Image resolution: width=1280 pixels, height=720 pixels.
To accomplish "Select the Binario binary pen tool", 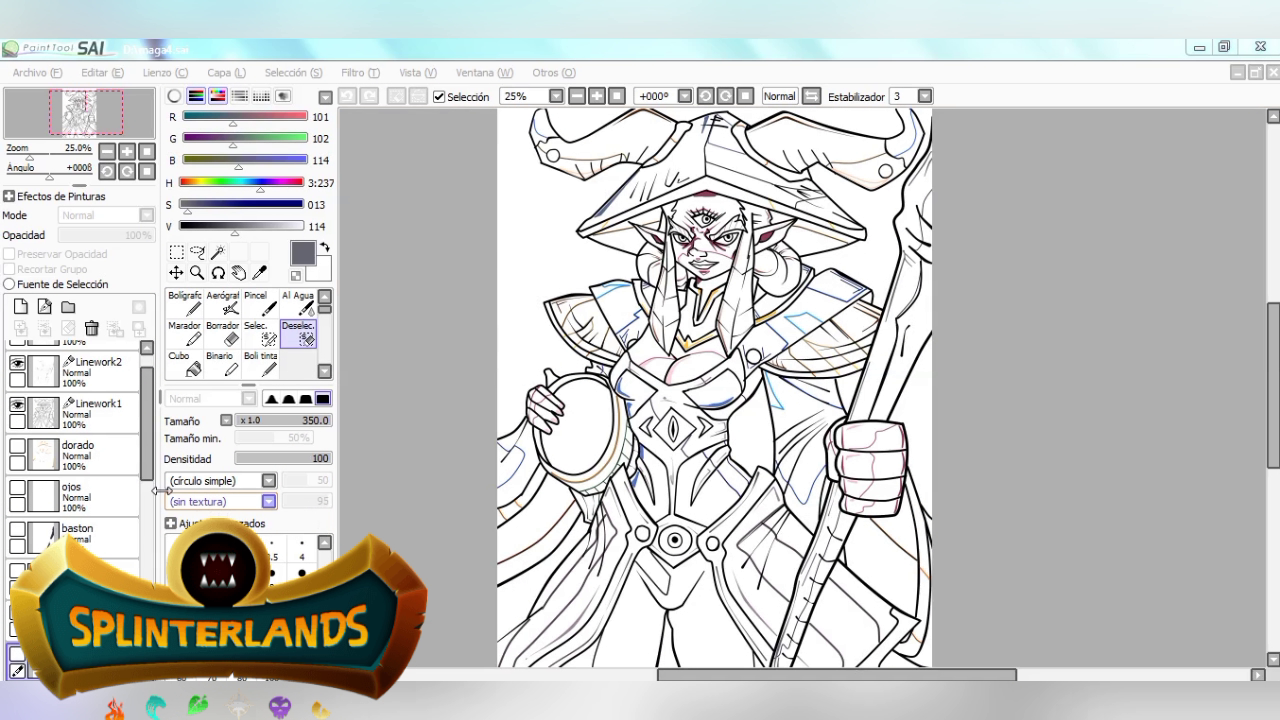I will (x=222, y=364).
